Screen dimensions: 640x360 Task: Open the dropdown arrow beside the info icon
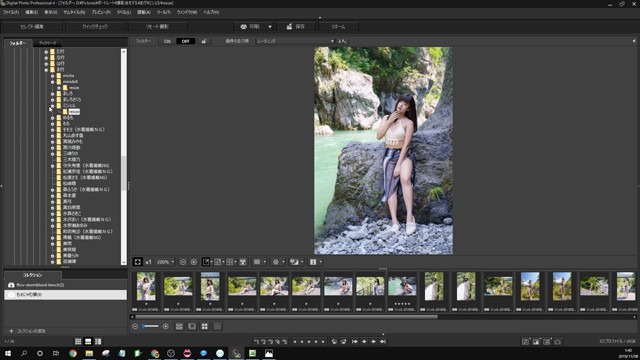(x=320, y=262)
